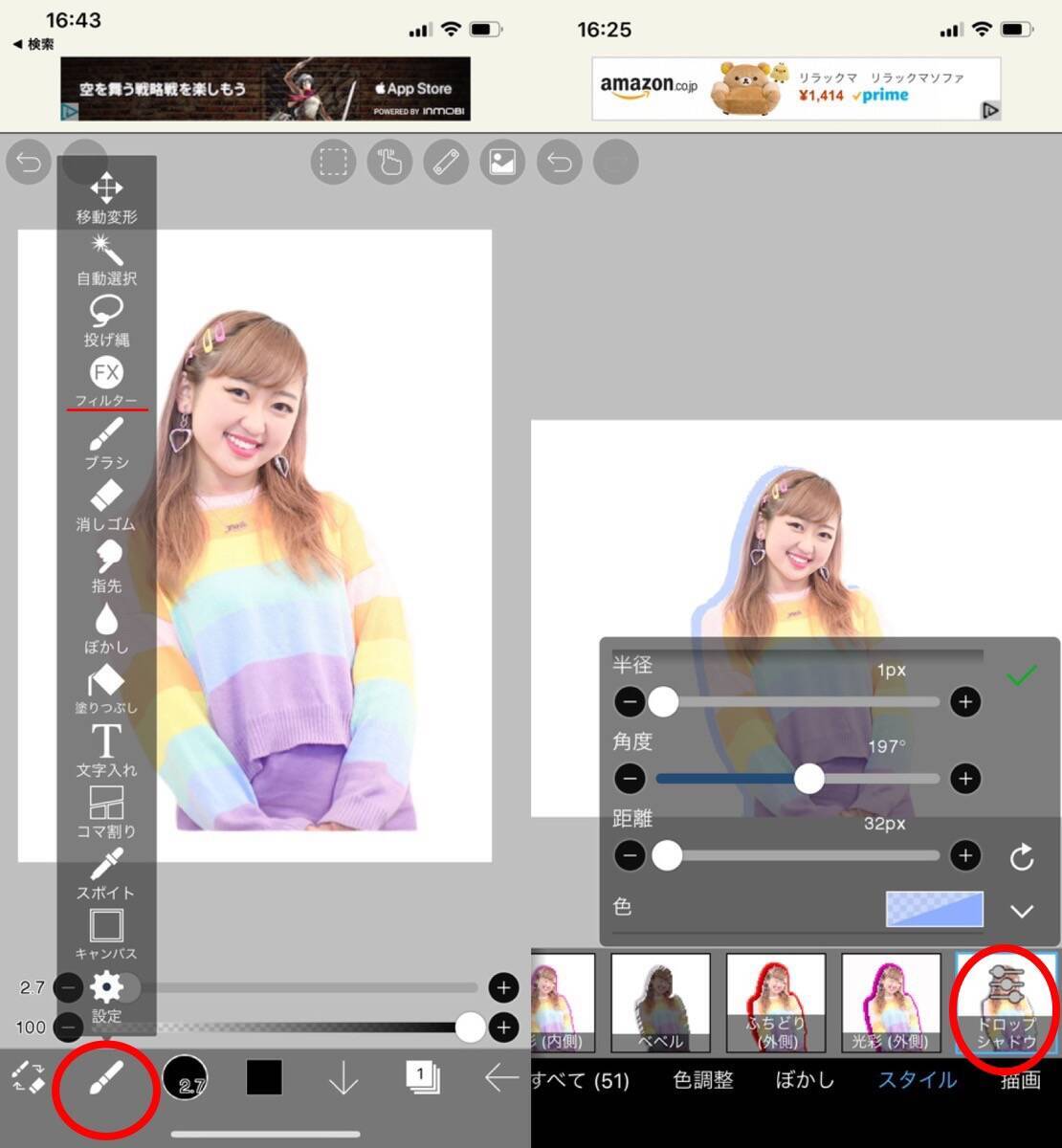Increase 半径 radius with plus button
The height and width of the screenshot is (1148, 1062).
[x=965, y=702]
